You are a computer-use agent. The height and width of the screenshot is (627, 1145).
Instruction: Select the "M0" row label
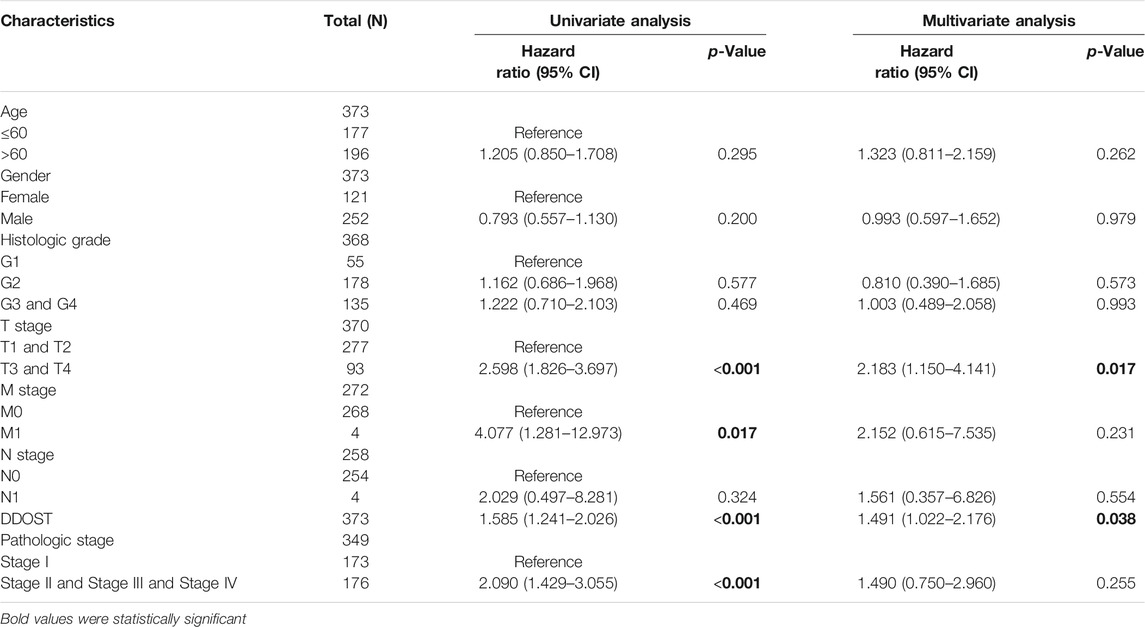click(11, 412)
